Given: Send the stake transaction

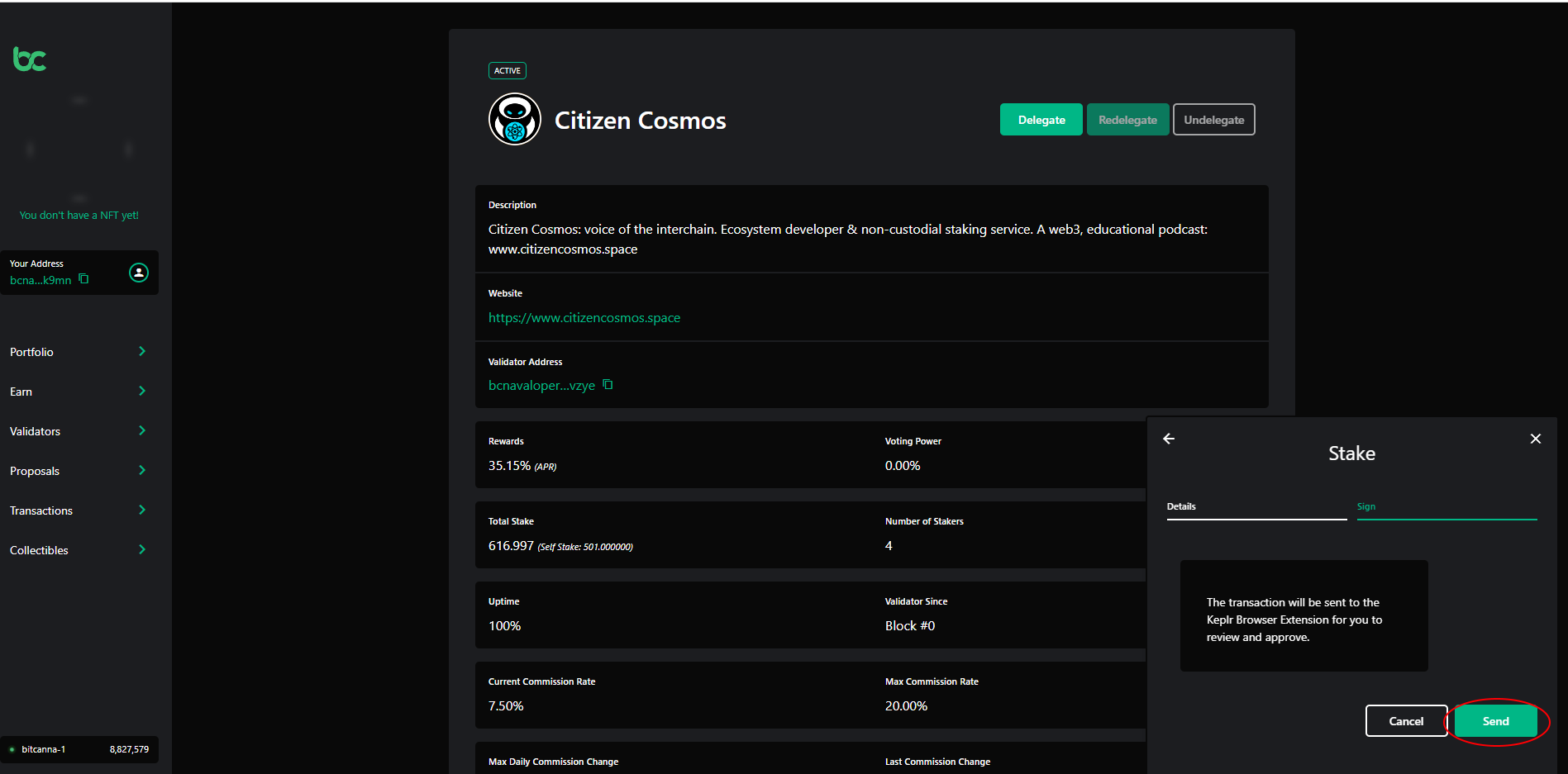Looking at the screenshot, I should coord(1495,721).
